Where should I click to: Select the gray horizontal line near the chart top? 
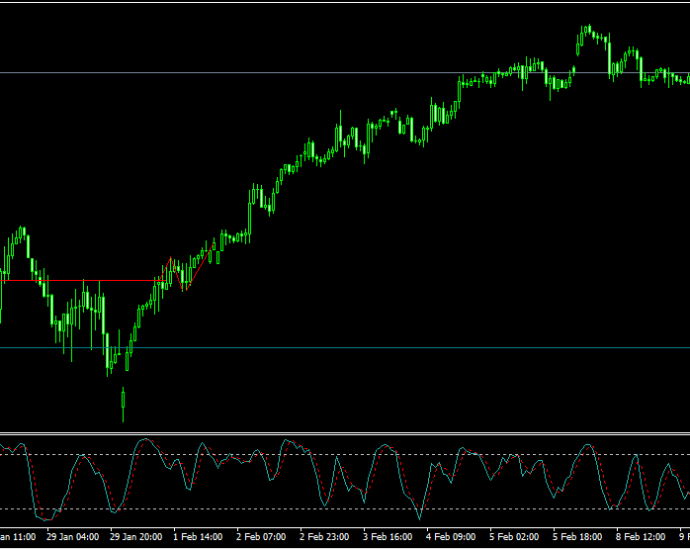pyautogui.click(x=345, y=73)
